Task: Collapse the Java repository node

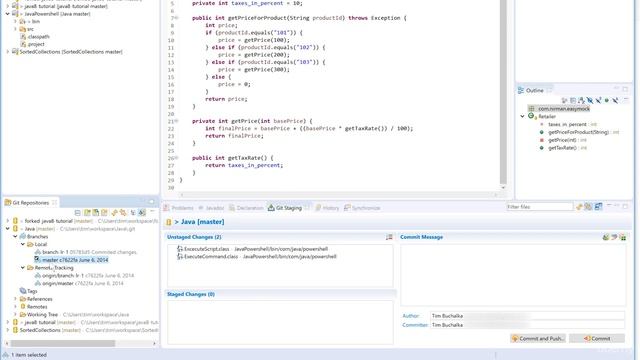Action: point(8,229)
